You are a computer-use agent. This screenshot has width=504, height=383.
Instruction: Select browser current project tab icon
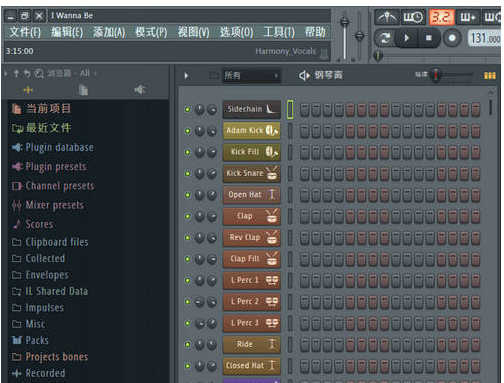[x=83, y=90]
